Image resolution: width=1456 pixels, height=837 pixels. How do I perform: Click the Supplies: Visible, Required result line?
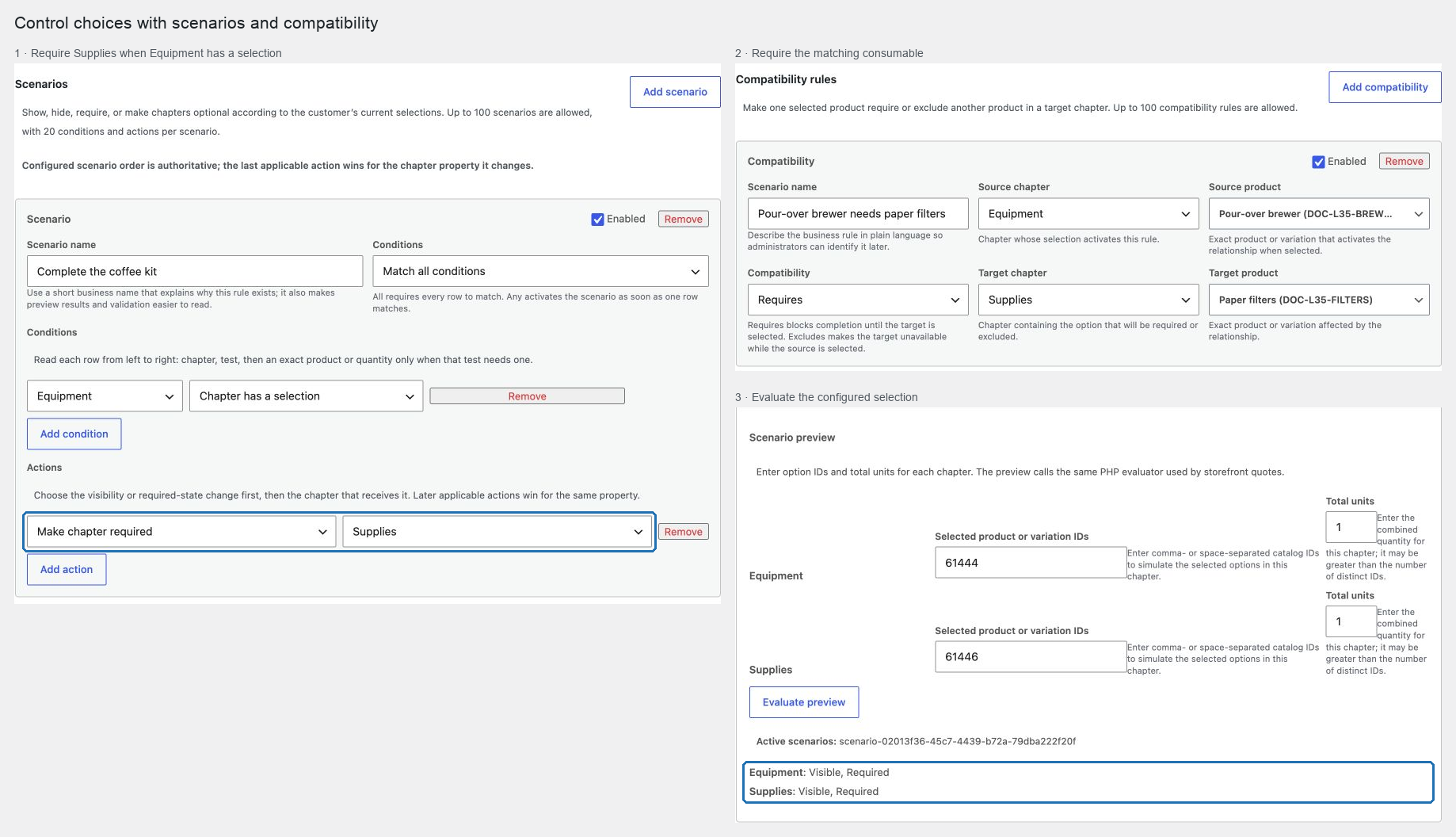click(x=814, y=792)
